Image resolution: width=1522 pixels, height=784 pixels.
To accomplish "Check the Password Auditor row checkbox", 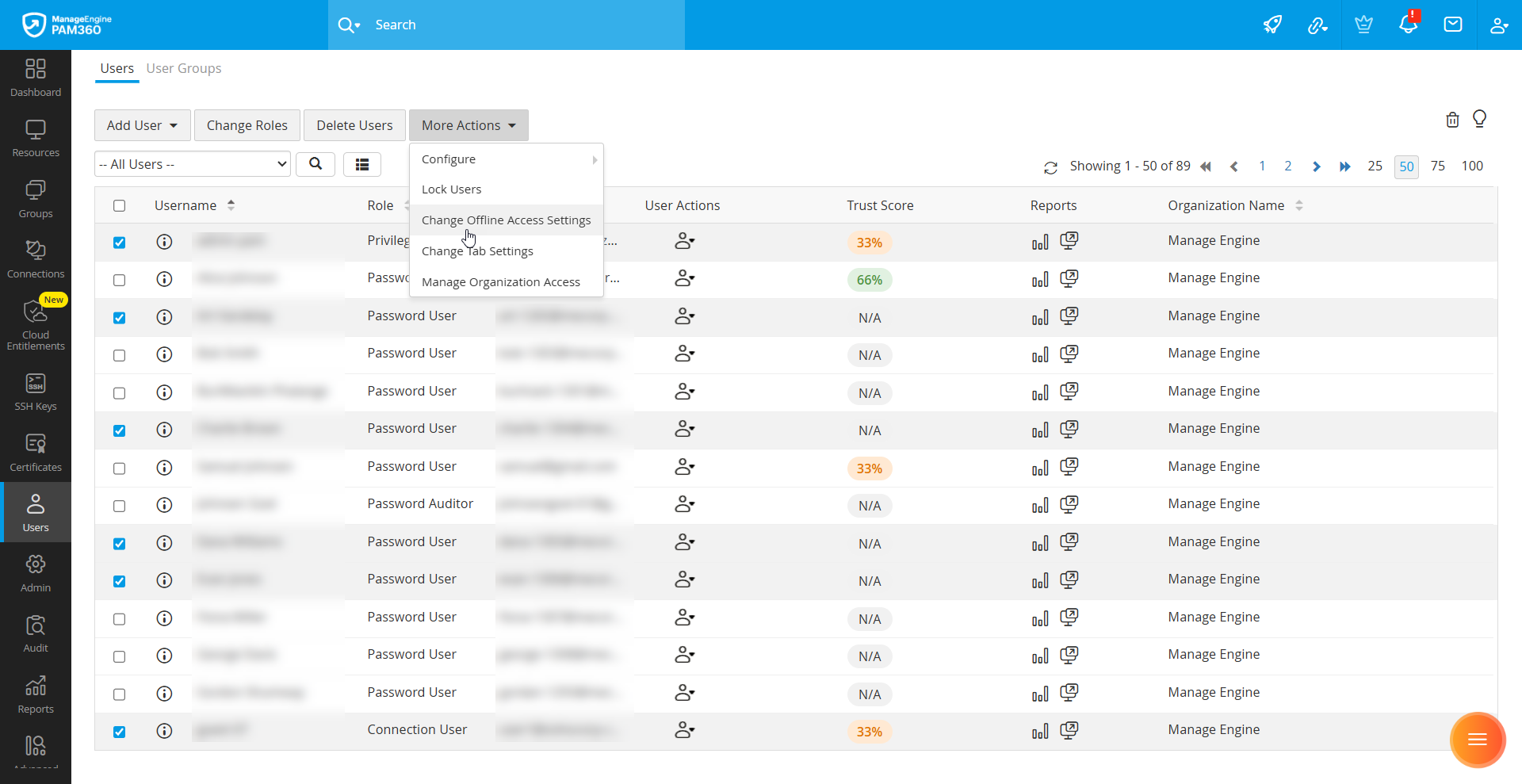I will [x=120, y=506].
